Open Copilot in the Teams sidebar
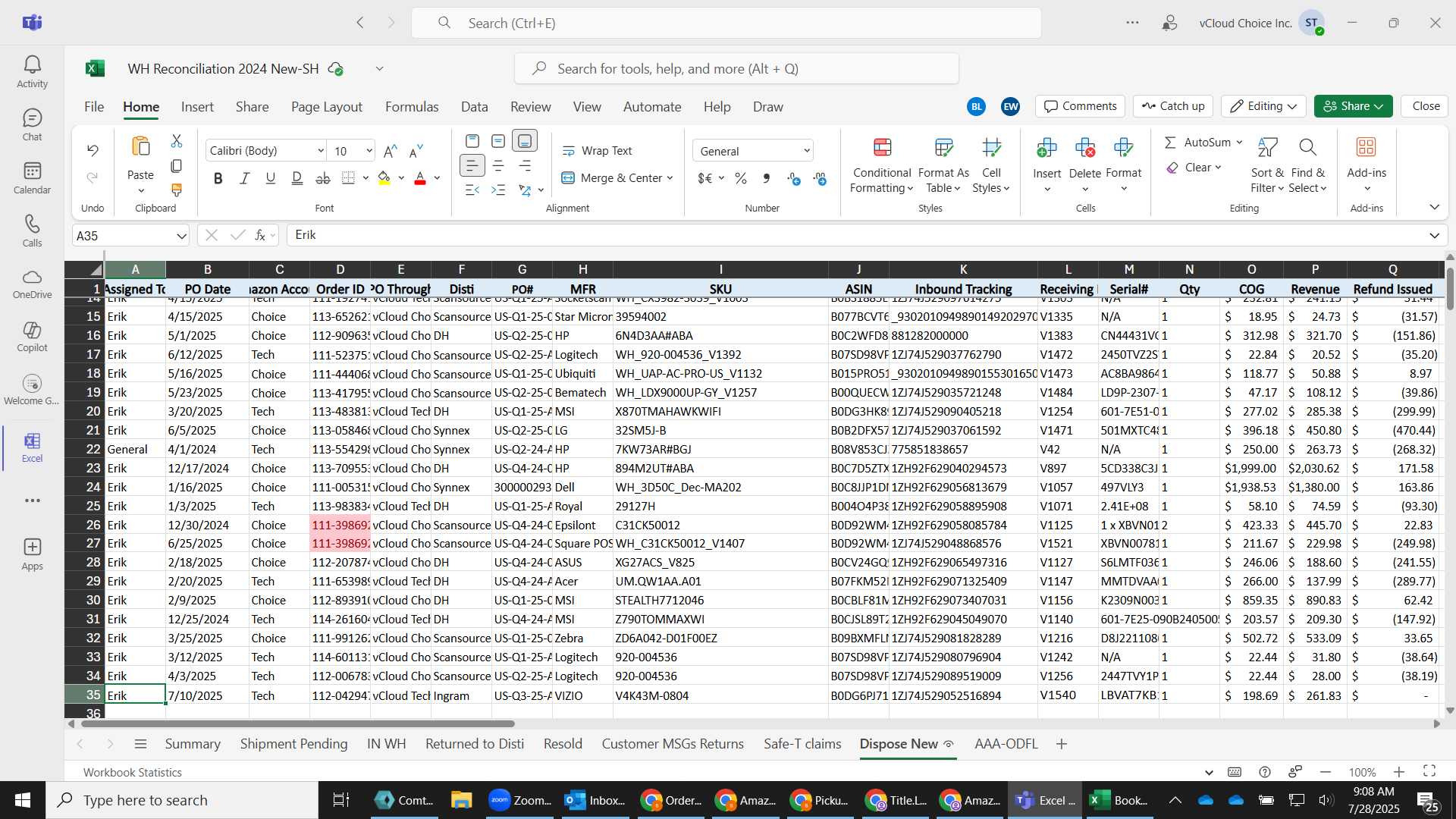This screenshot has height=819, width=1456. (32, 337)
